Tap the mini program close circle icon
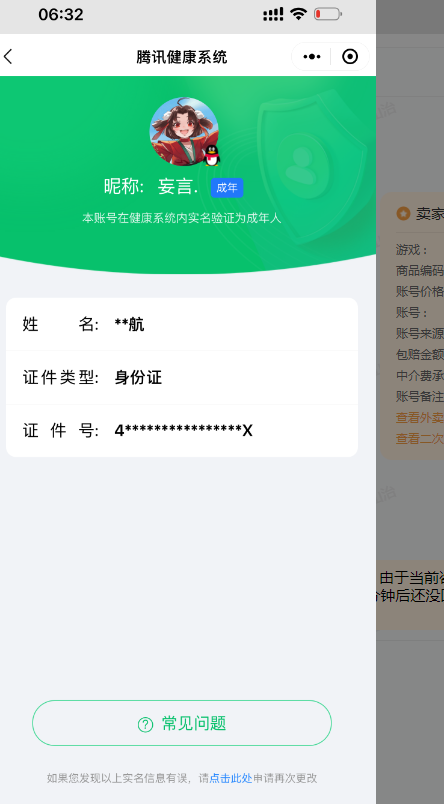444x804 pixels. 350,56
